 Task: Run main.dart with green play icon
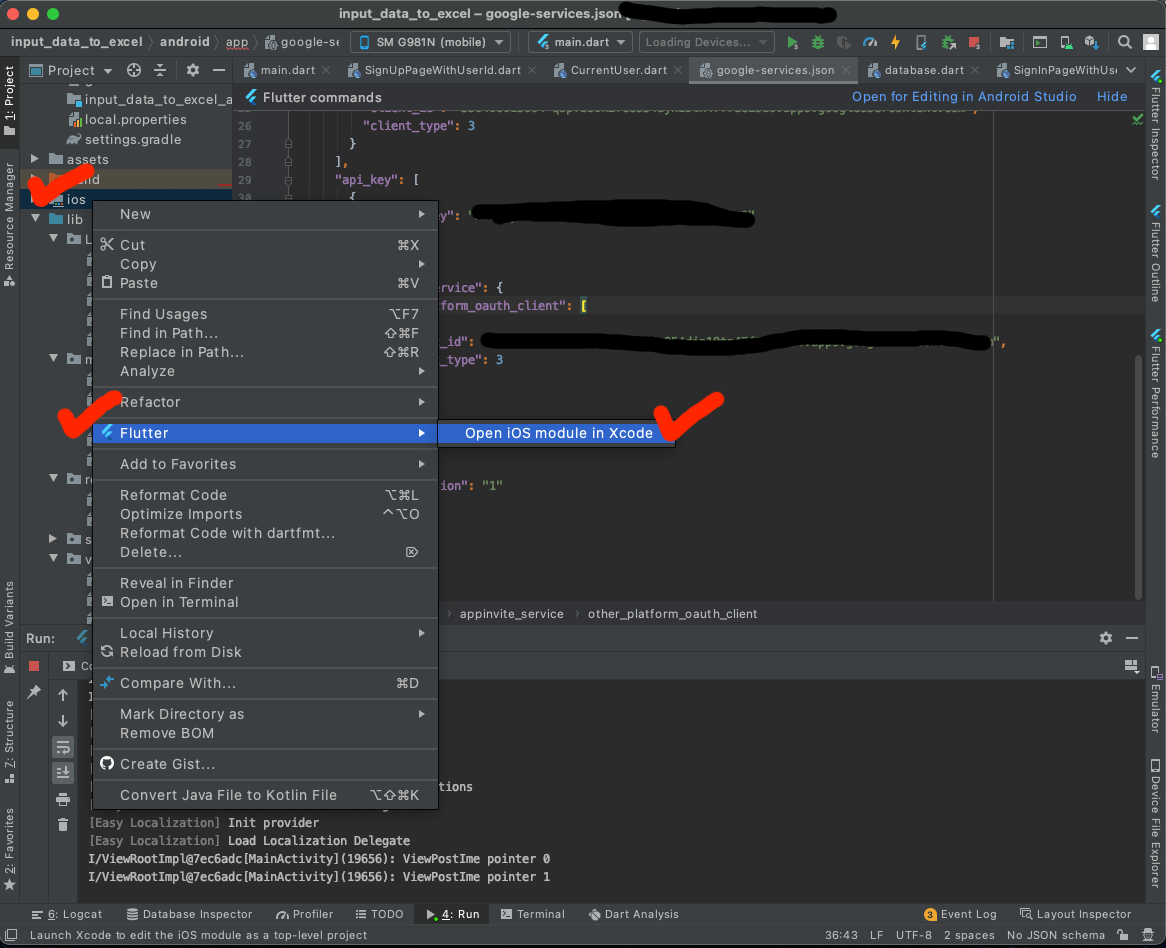[793, 42]
